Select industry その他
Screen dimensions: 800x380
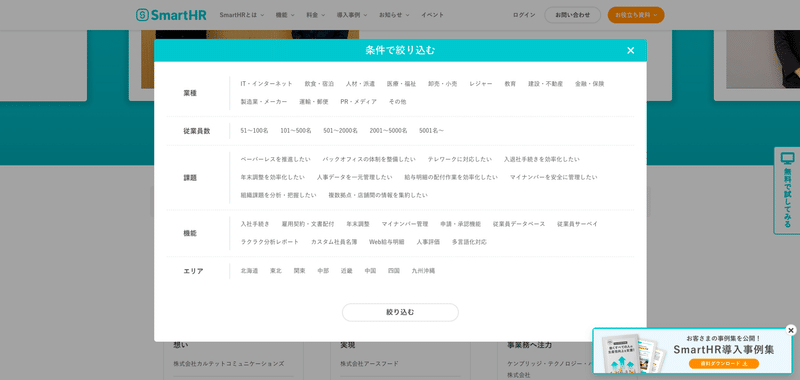397,102
